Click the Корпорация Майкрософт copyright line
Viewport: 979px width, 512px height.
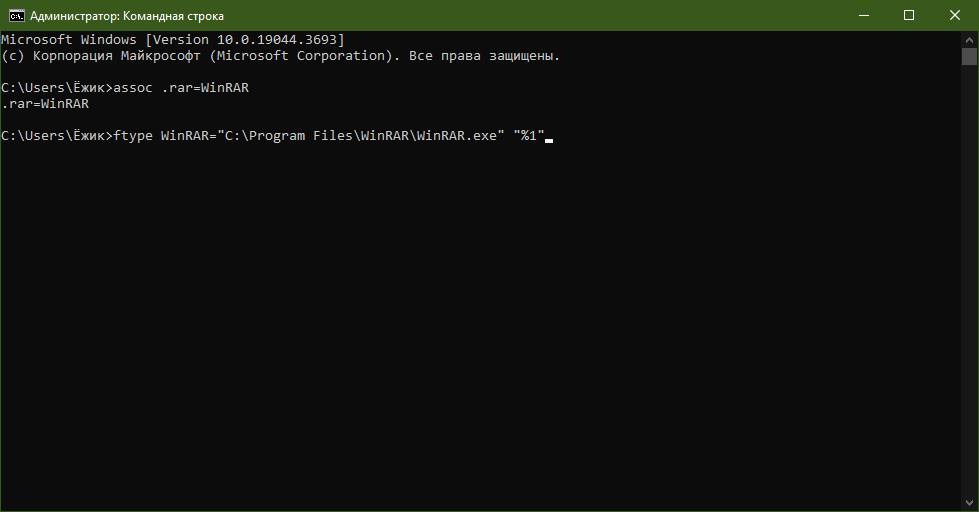(x=280, y=55)
